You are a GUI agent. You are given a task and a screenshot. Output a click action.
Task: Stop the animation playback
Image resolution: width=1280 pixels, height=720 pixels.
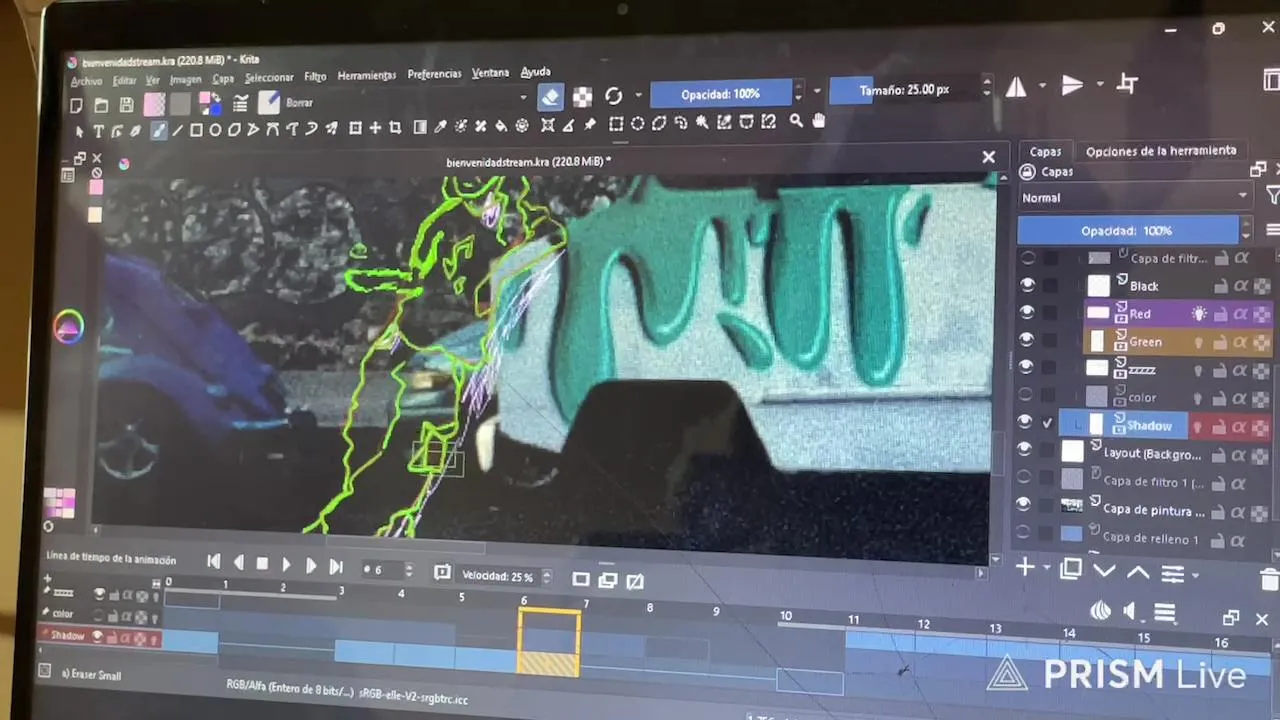262,564
